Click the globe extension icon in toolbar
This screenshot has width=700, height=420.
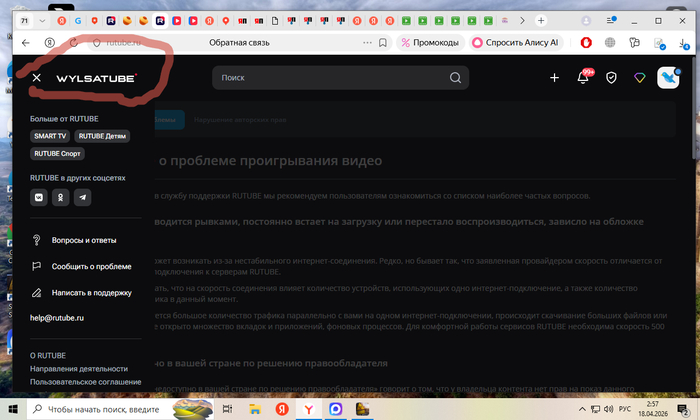[610, 42]
